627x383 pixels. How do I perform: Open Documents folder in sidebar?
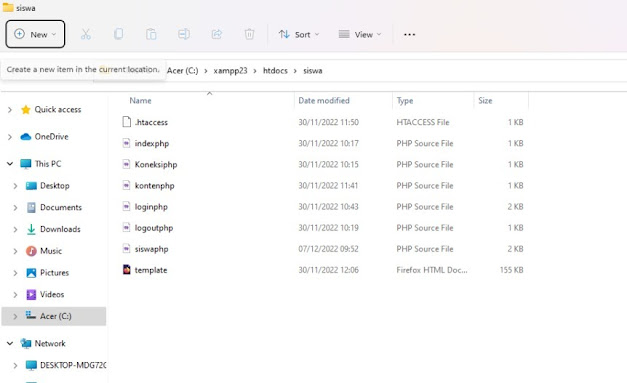61,207
